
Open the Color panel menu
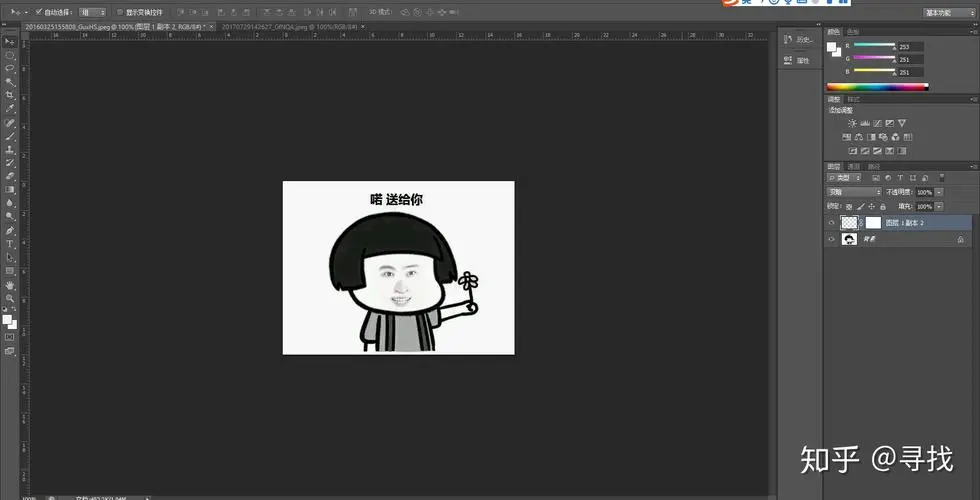tap(974, 32)
